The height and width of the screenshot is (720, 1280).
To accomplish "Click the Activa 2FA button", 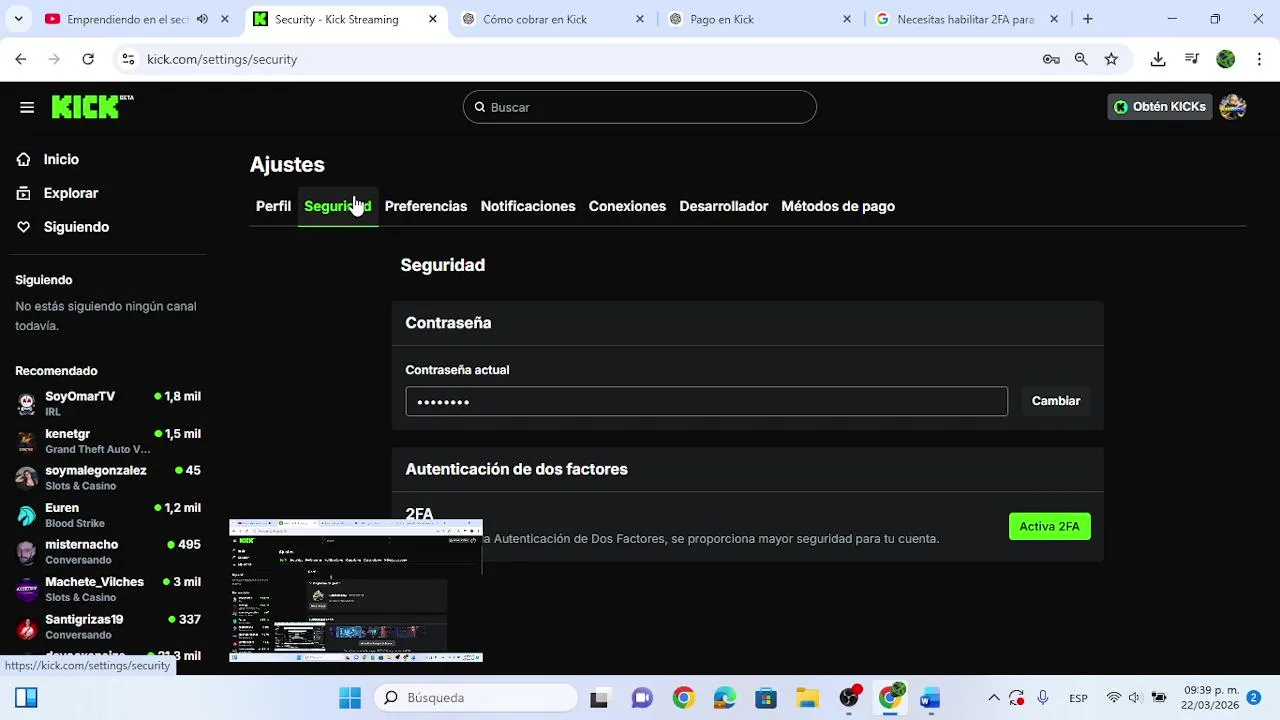I will coord(1049,526).
